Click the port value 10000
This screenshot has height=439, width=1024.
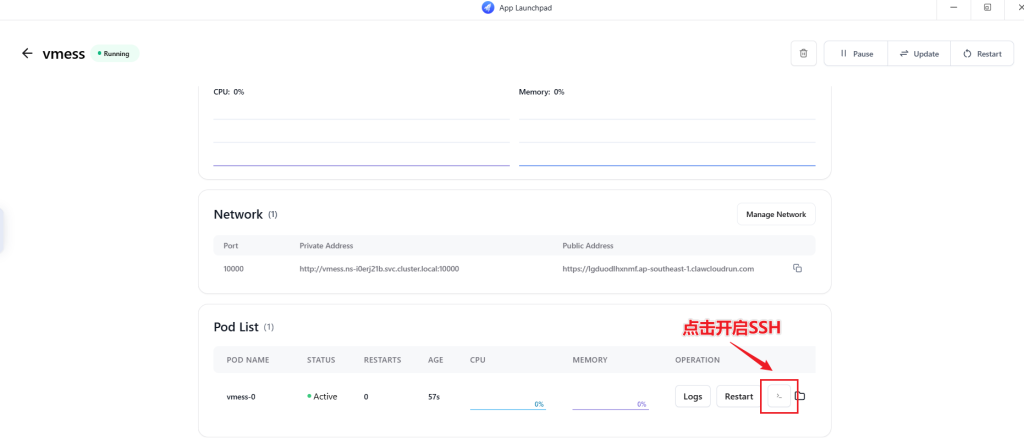233,268
